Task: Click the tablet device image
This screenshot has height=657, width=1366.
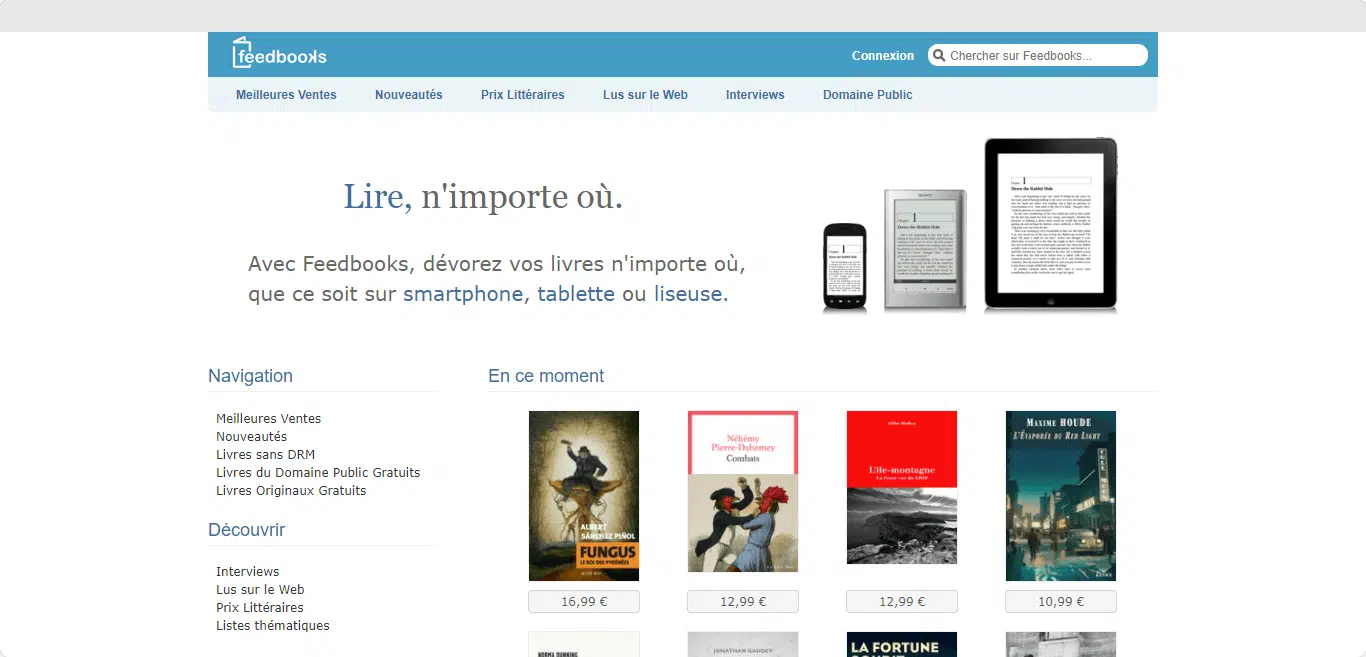Action: pyautogui.click(x=1050, y=224)
